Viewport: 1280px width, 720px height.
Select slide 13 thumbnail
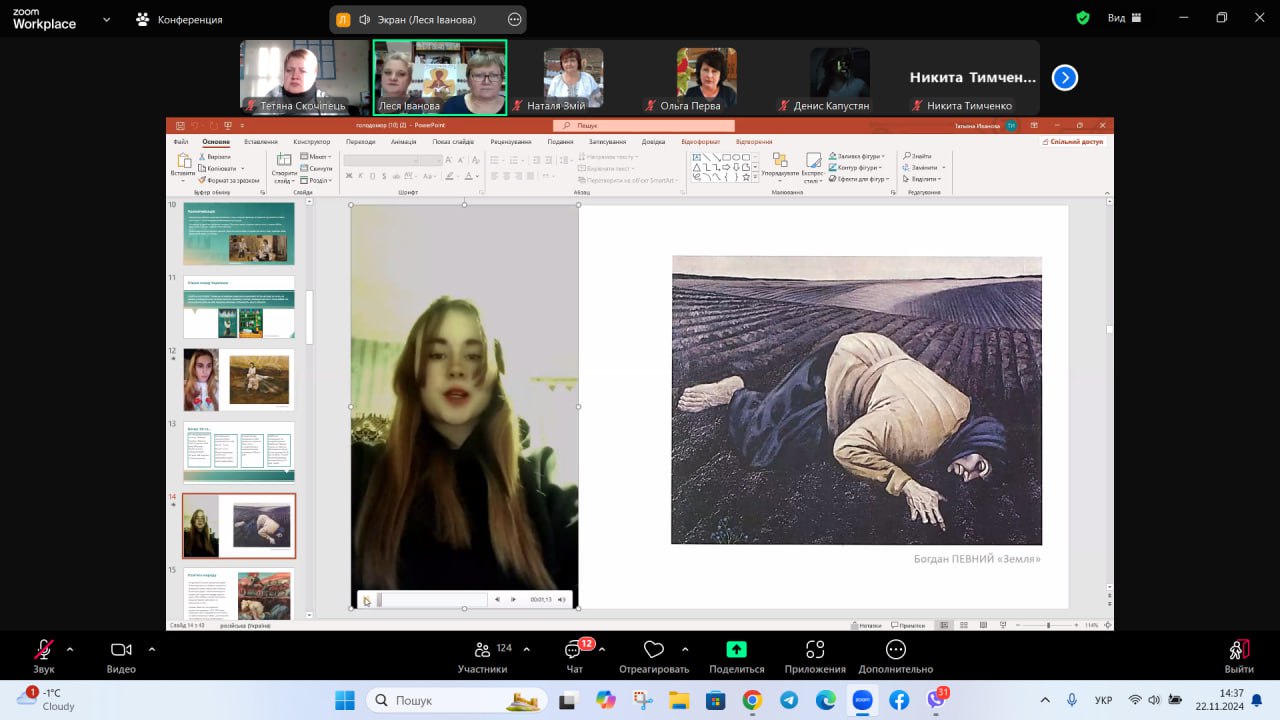239,451
